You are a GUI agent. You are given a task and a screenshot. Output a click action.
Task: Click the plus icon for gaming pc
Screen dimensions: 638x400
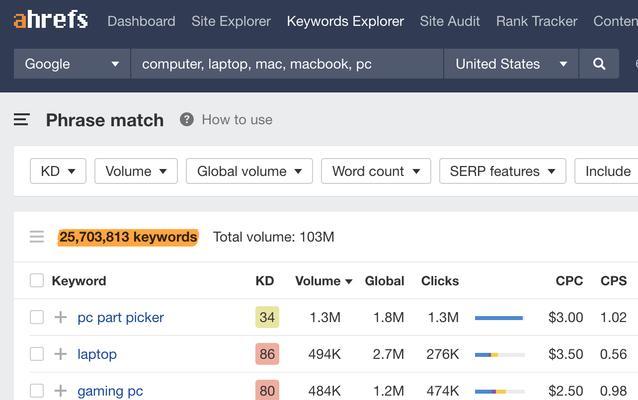coord(61,391)
